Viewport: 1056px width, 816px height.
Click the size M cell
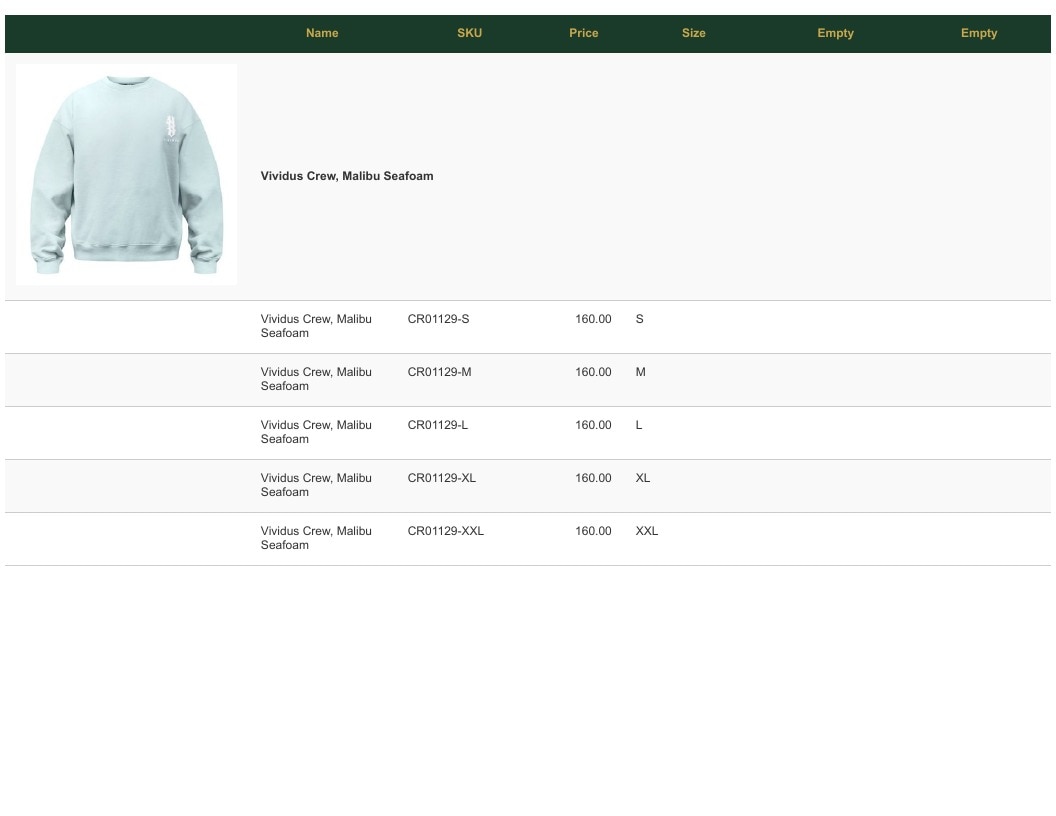640,372
